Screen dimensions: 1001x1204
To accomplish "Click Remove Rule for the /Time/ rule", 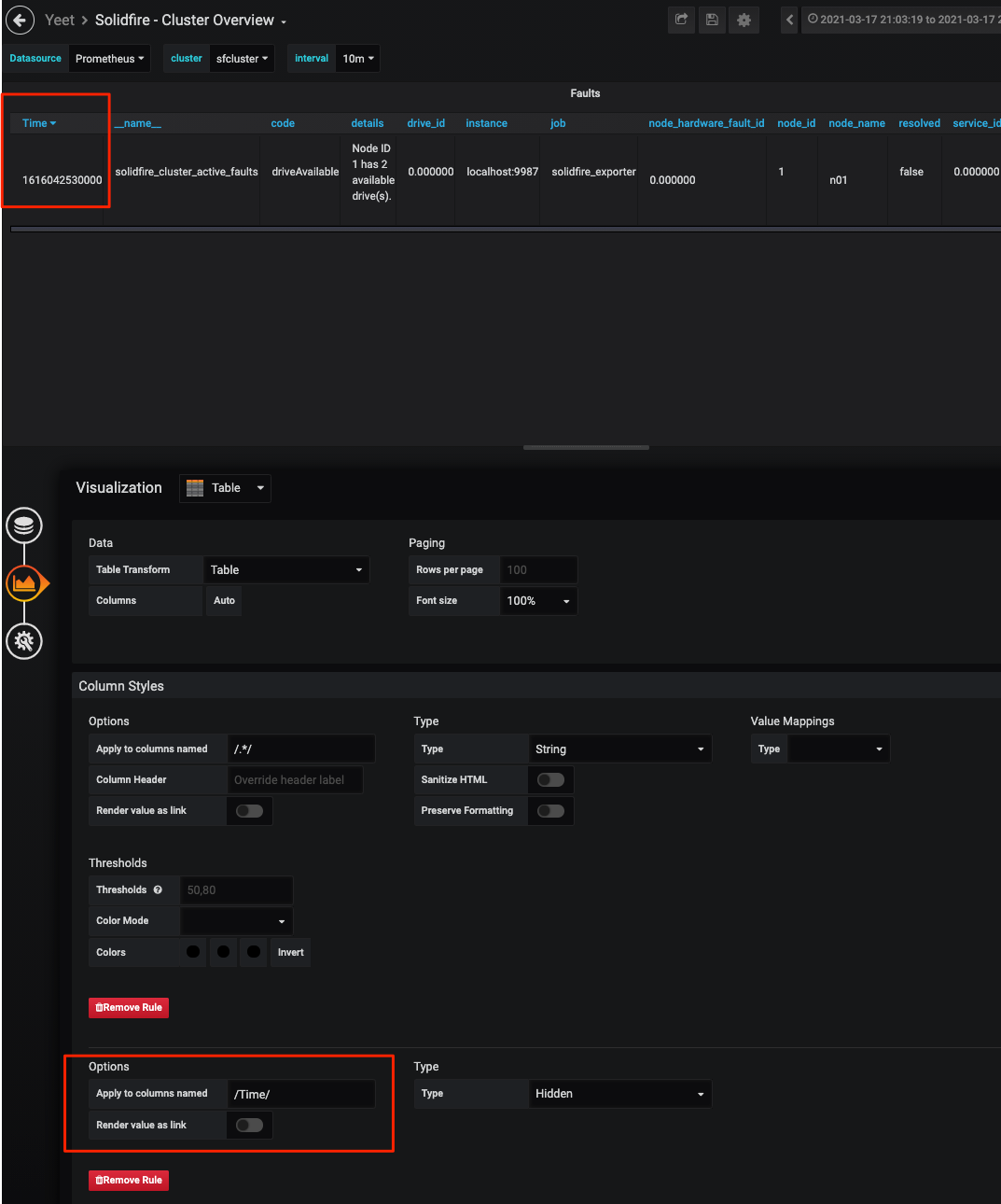I will (129, 1180).
